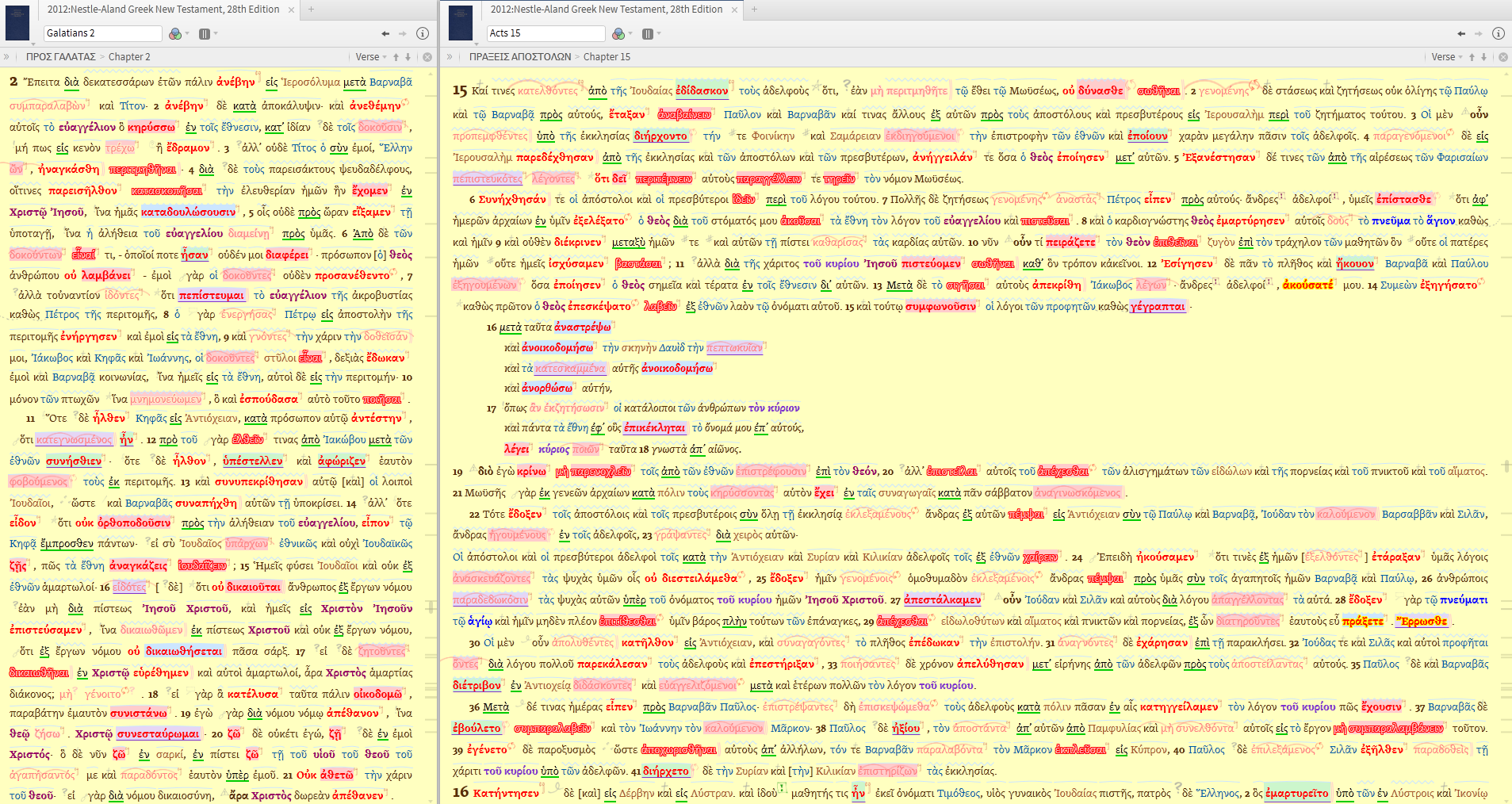The height and width of the screenshot is (804, 1512).
Task: Close the locator bar in Acts panel
Action: click(1503, 57)
